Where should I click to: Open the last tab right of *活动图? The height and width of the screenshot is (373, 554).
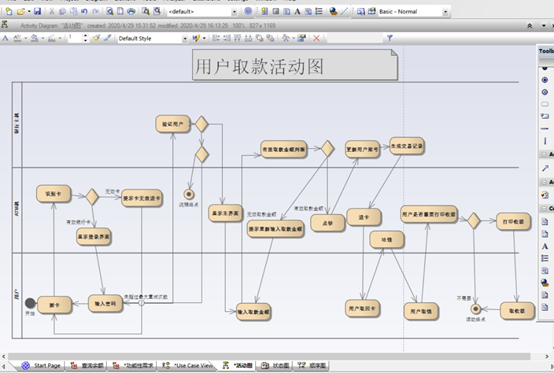point(312,366)
